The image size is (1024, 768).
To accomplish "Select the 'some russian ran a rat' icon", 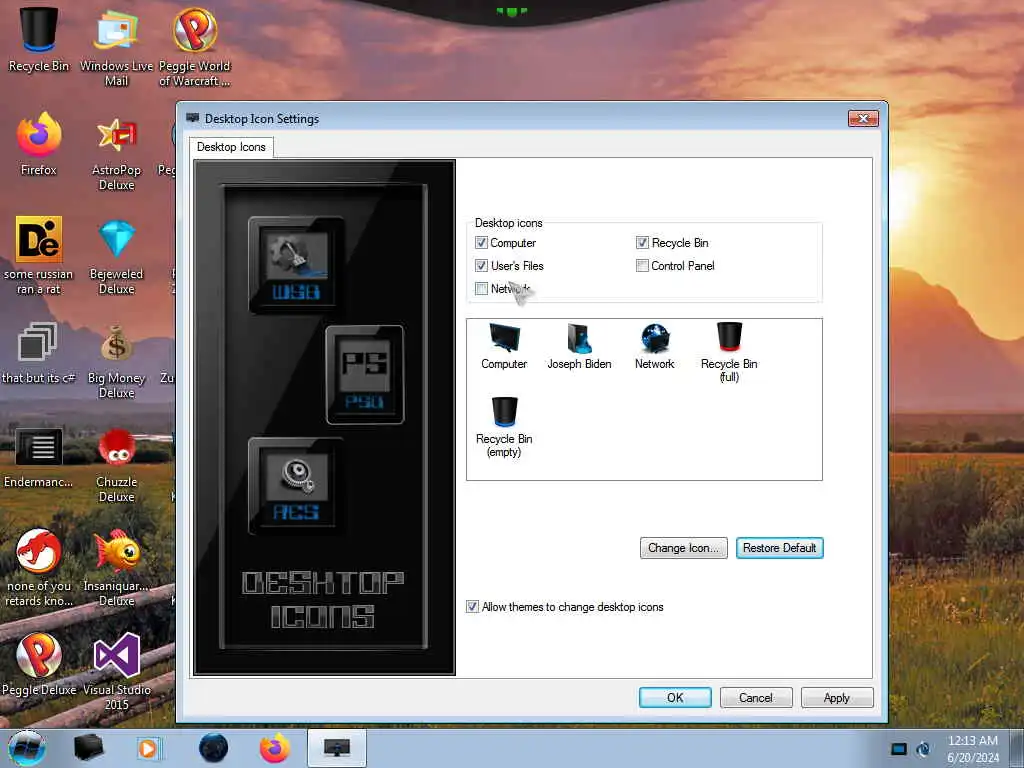I will [x=39, y=255].
